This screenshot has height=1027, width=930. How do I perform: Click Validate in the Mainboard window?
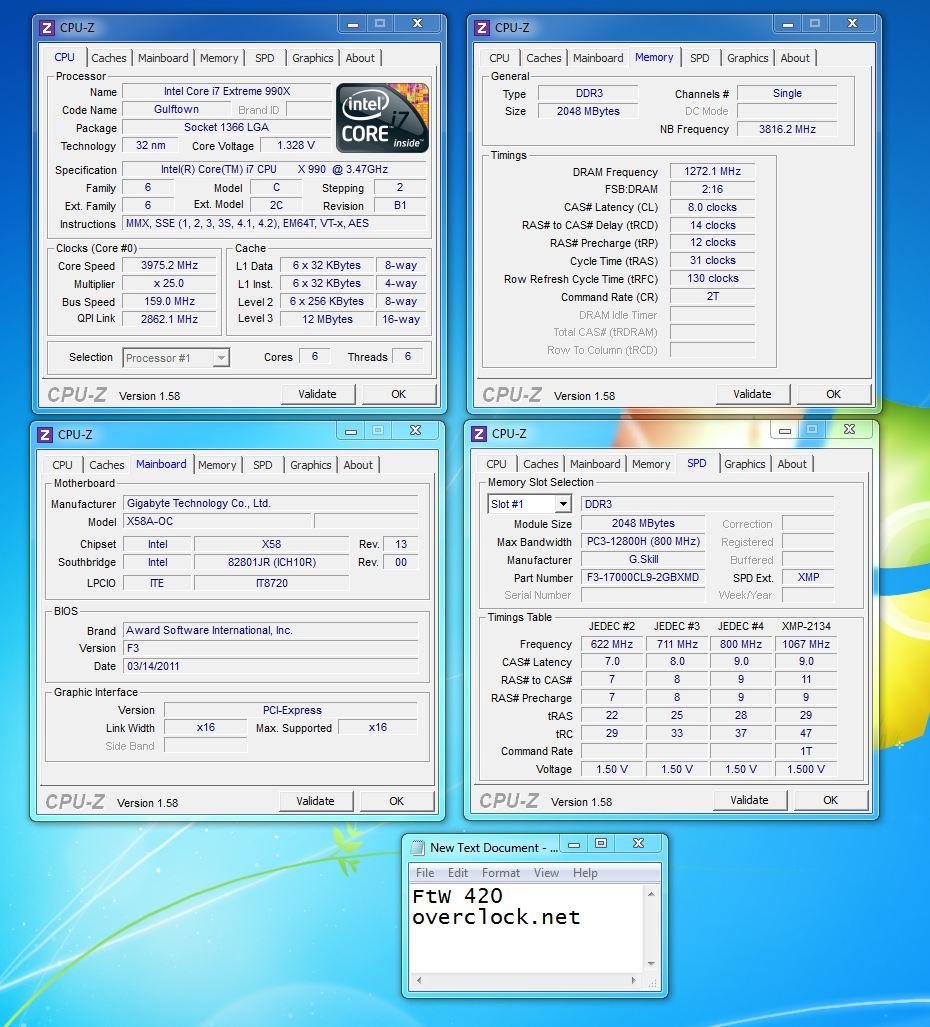(316, 801)
